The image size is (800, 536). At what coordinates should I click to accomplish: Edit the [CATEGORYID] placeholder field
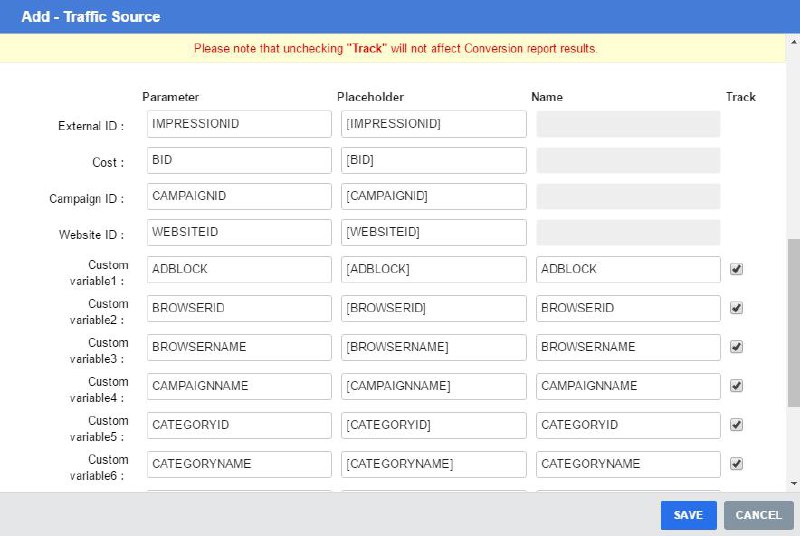(x=434, y=425)
